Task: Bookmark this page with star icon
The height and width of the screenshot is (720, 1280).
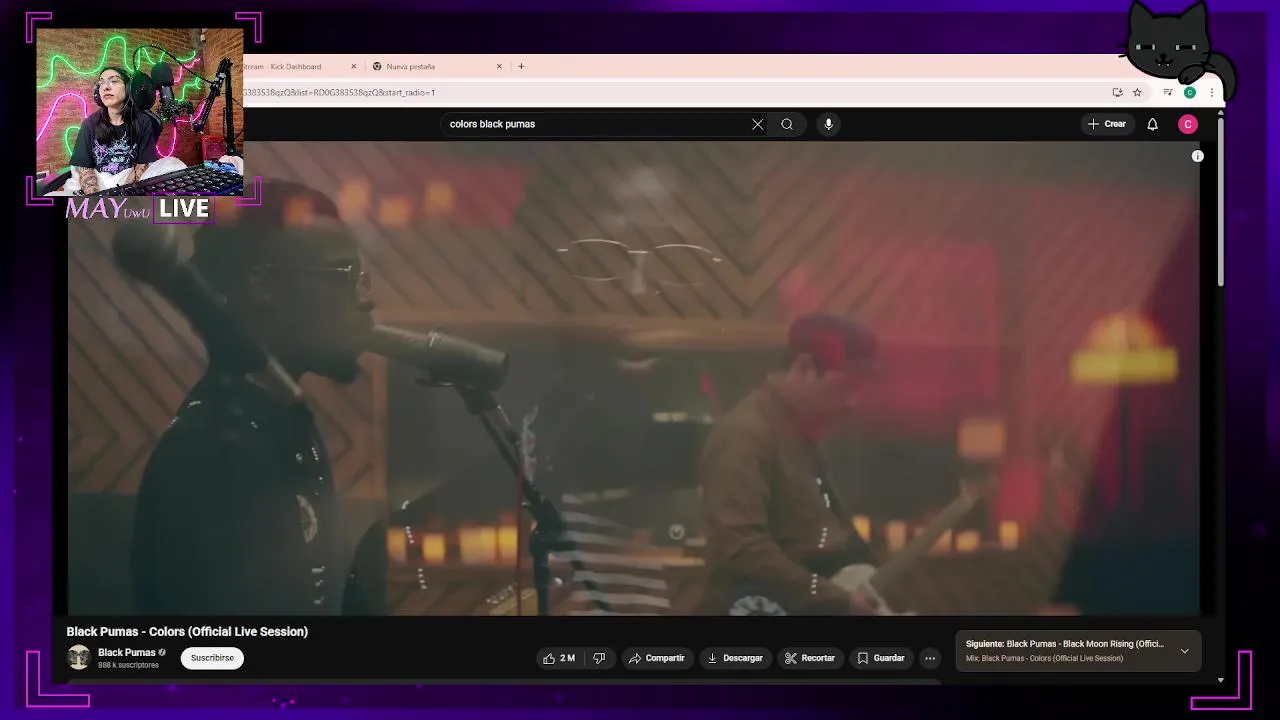Action: (1137, 92)
